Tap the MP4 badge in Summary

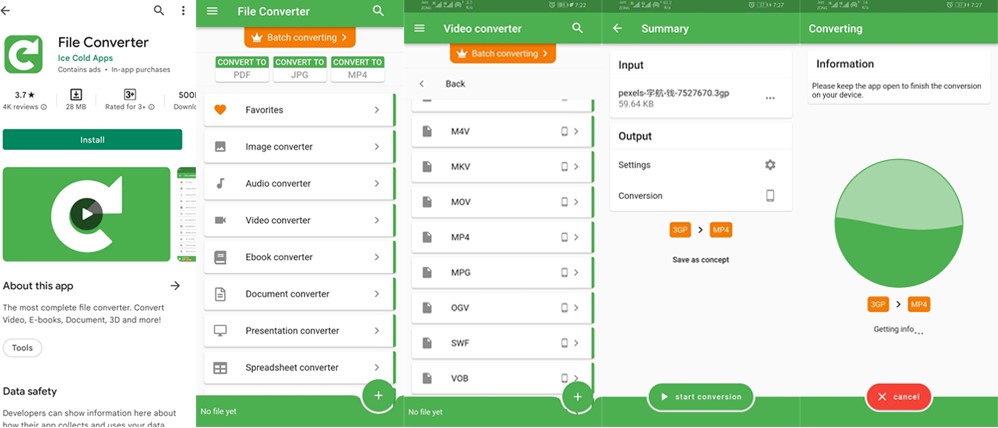(x=721, y=230)
